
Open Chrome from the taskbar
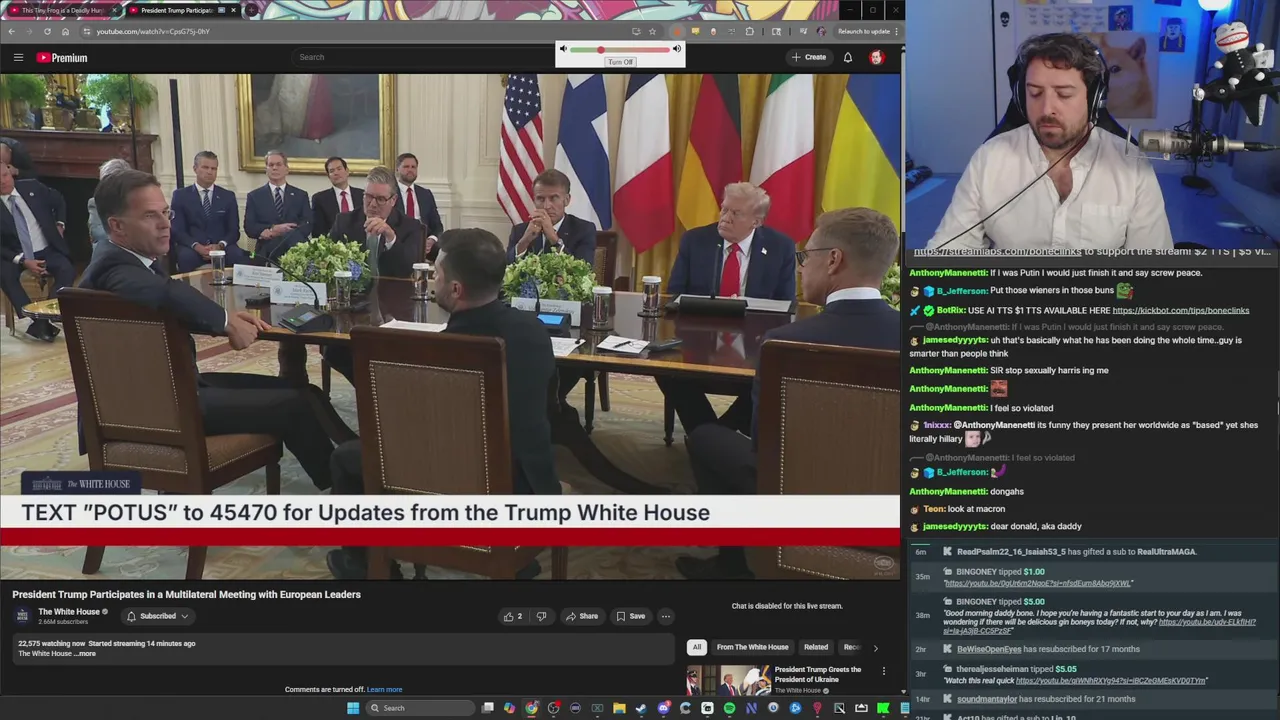click(x=531, y=708)
